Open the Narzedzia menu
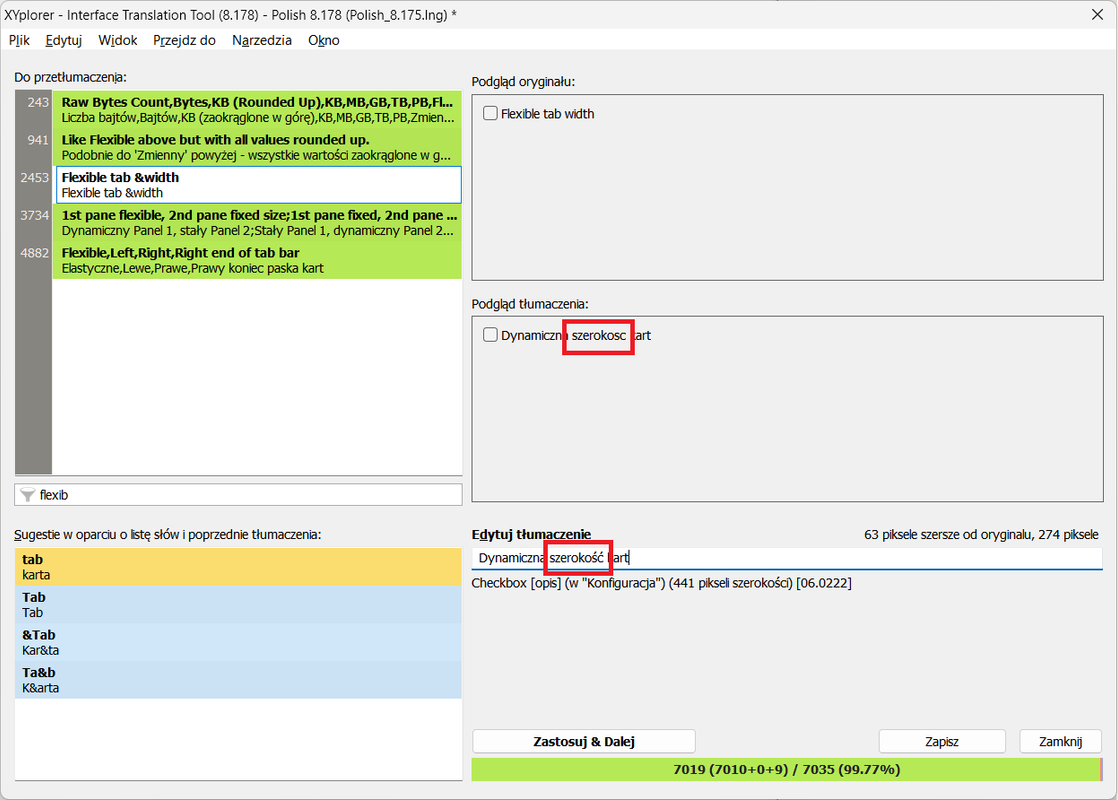 coord(262,40)
